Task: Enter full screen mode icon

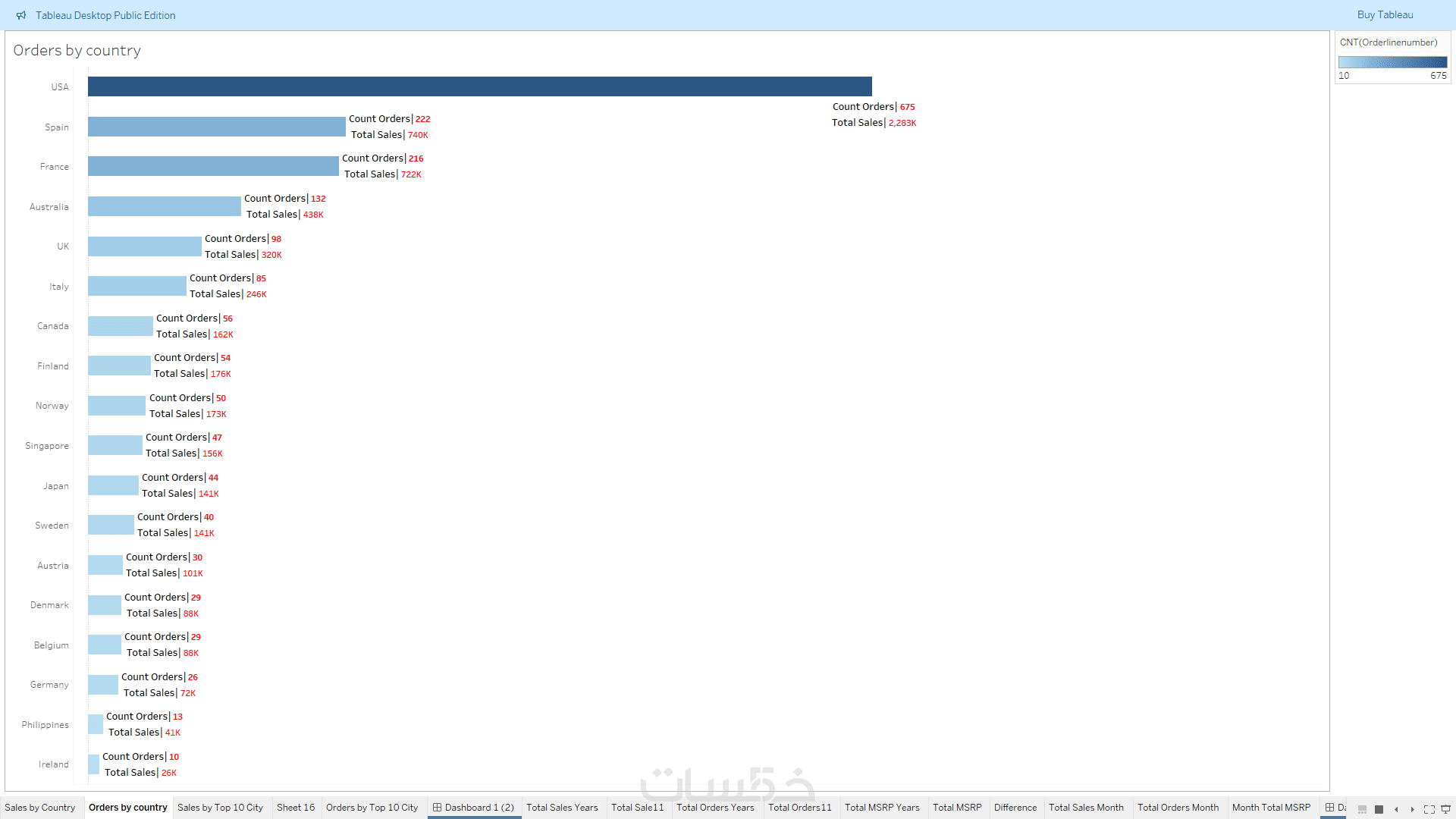Action: [x=1429, y=809]
